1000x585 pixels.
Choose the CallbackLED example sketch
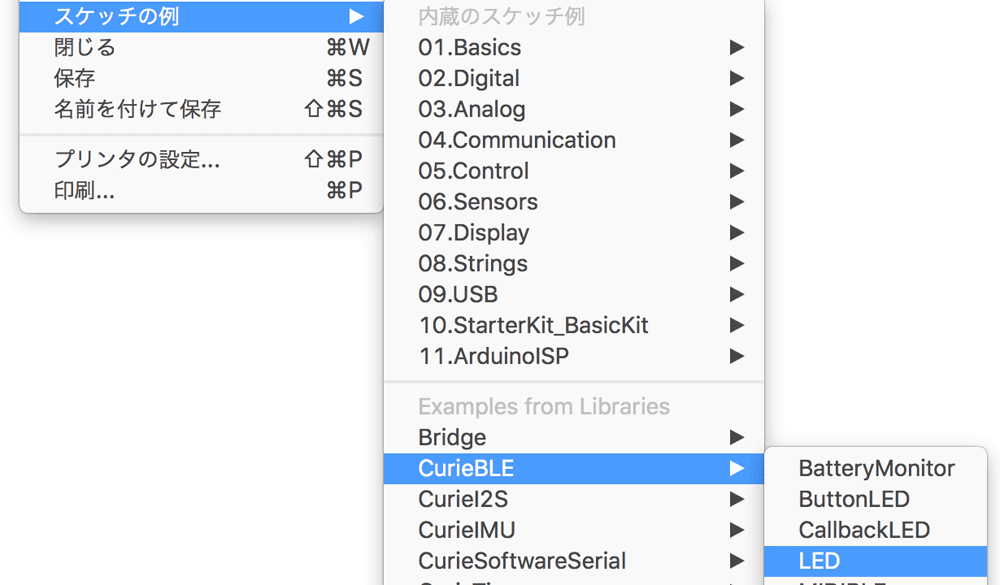(x=876, y=529)
